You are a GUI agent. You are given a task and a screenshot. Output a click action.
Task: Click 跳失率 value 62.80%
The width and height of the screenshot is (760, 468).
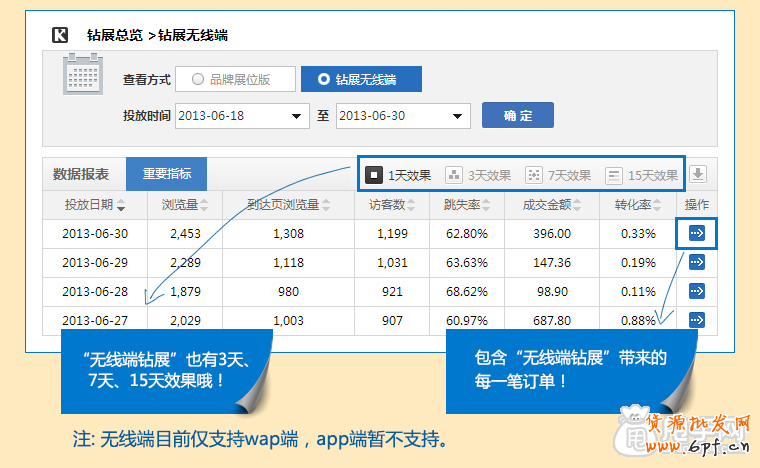coord(467,234)
